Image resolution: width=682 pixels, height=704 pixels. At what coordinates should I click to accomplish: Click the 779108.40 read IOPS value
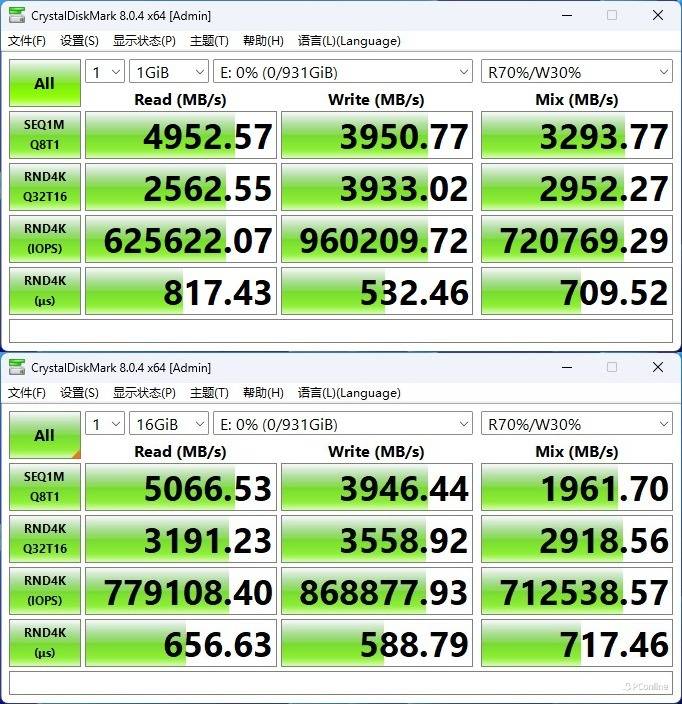[x=181, y=591]
